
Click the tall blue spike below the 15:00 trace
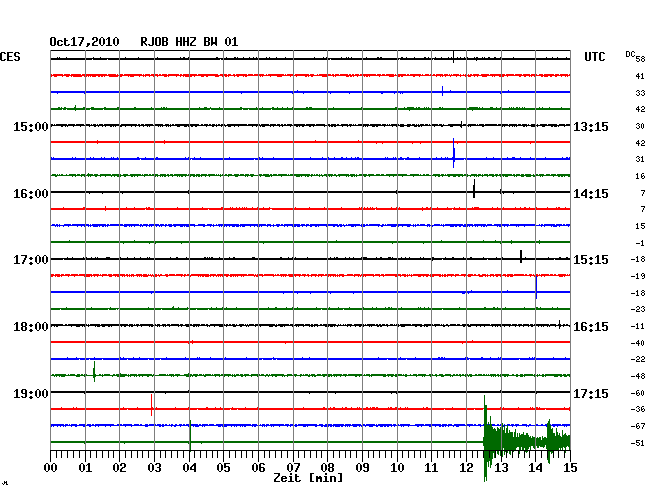click(454, 153)
